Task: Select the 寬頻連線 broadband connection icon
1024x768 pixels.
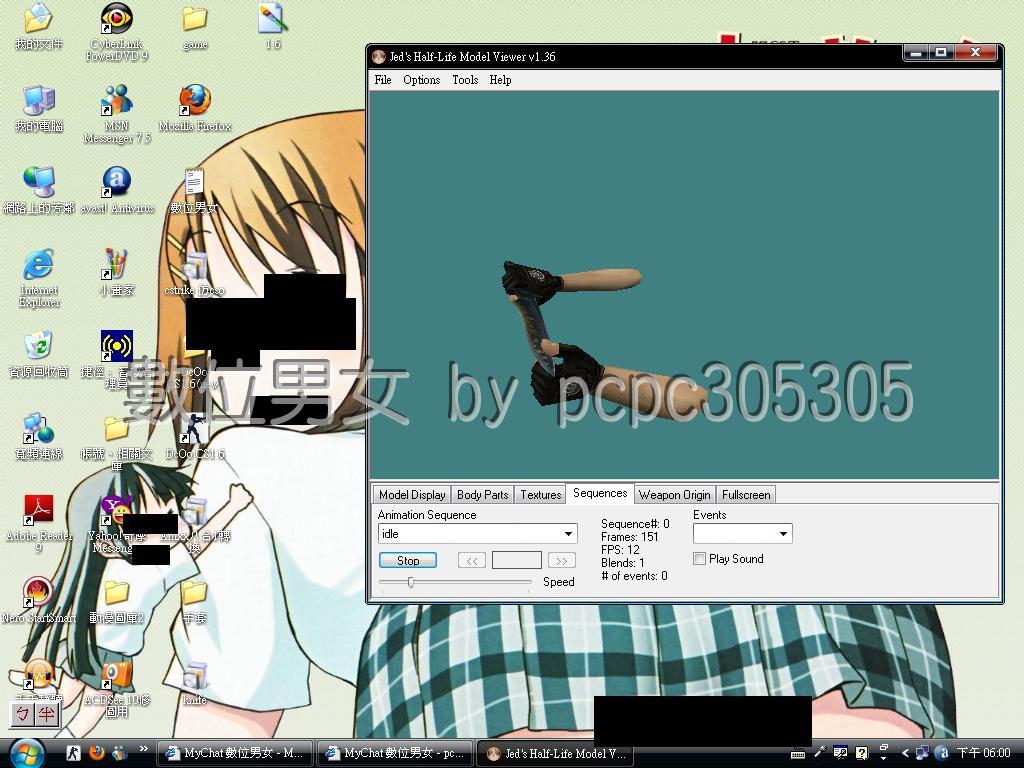Action: pos(39,436)
